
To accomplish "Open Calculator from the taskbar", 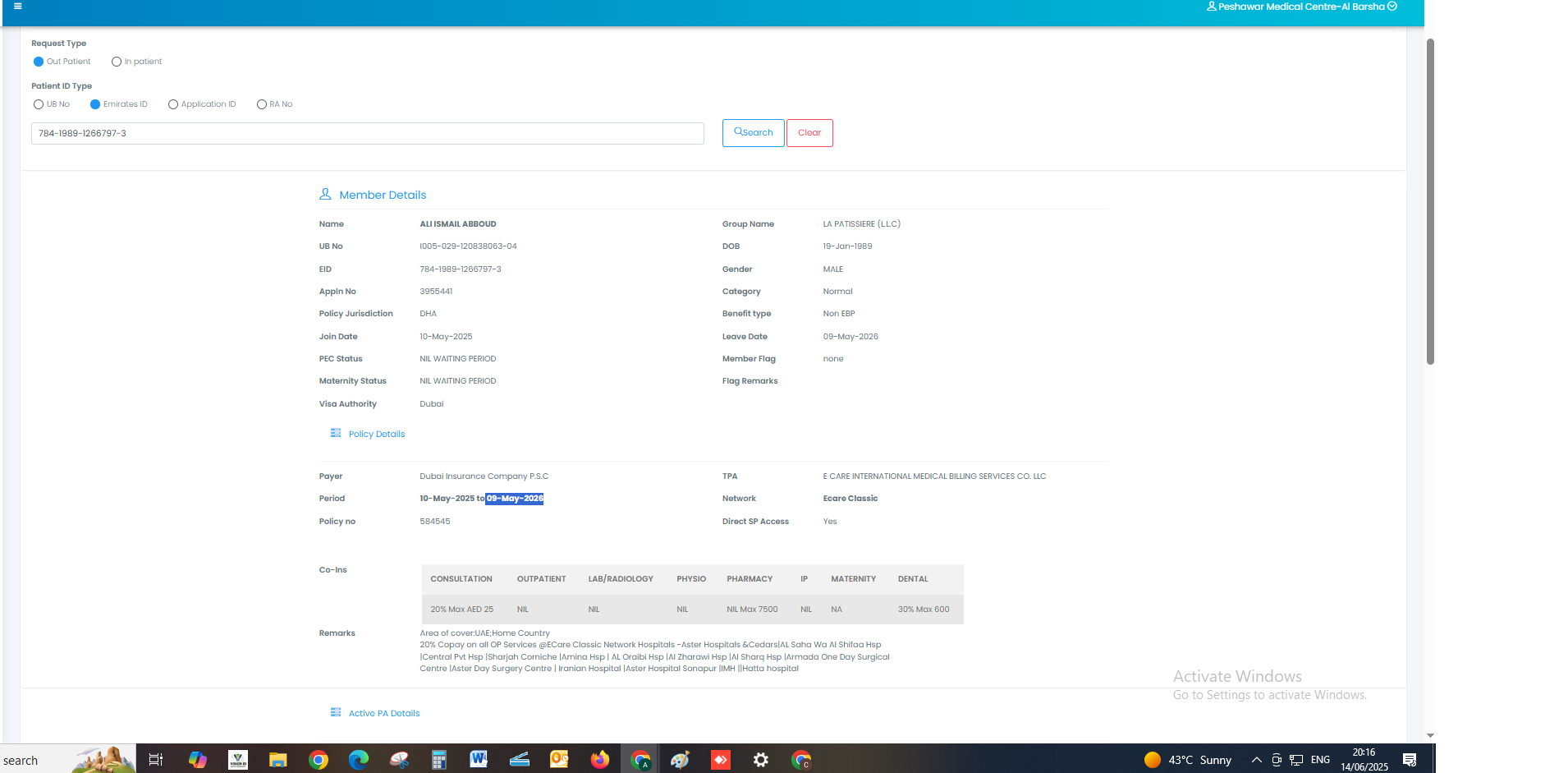I will coord(439,760).
